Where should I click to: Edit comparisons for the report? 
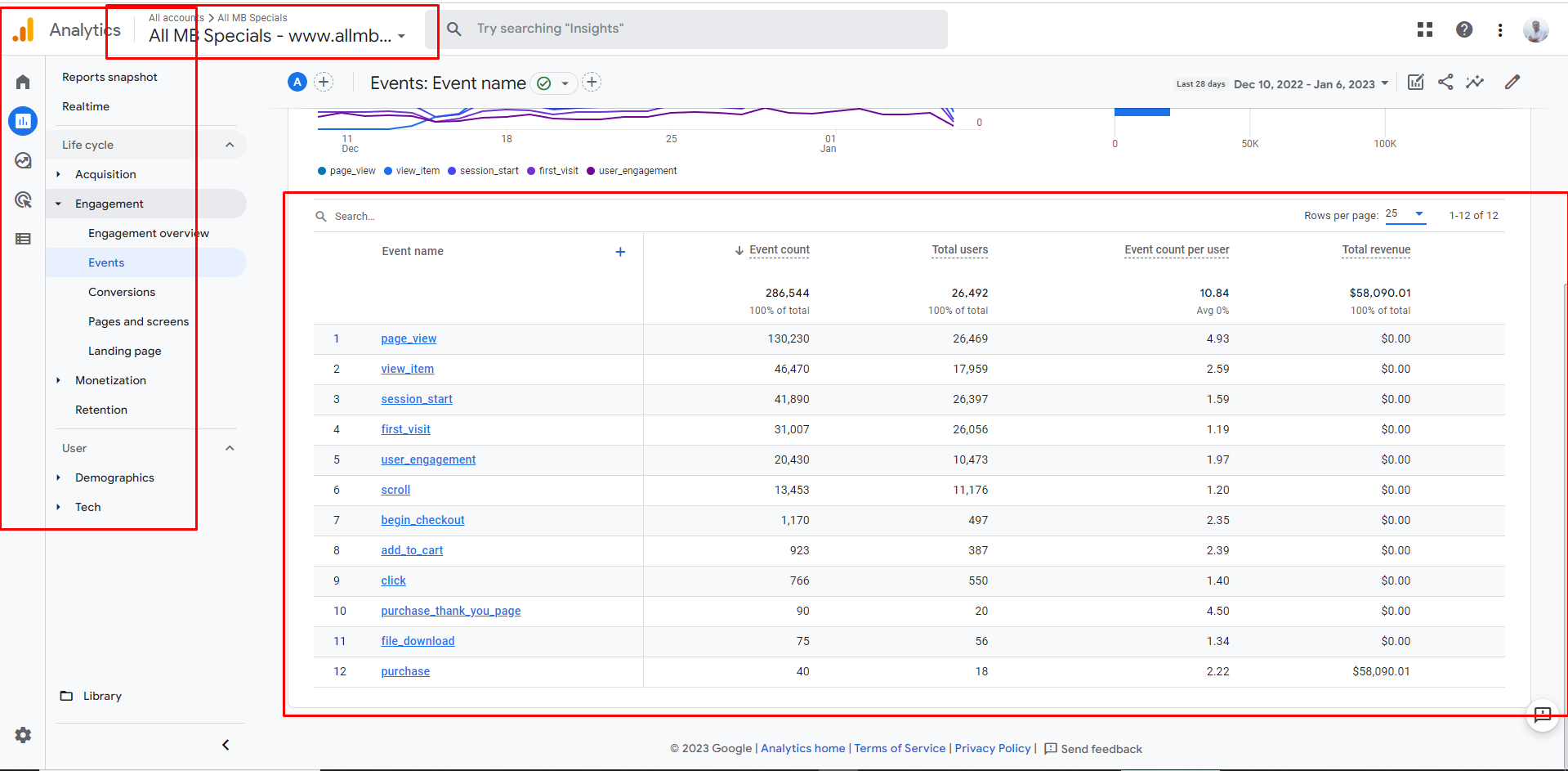pos(1415,82)
